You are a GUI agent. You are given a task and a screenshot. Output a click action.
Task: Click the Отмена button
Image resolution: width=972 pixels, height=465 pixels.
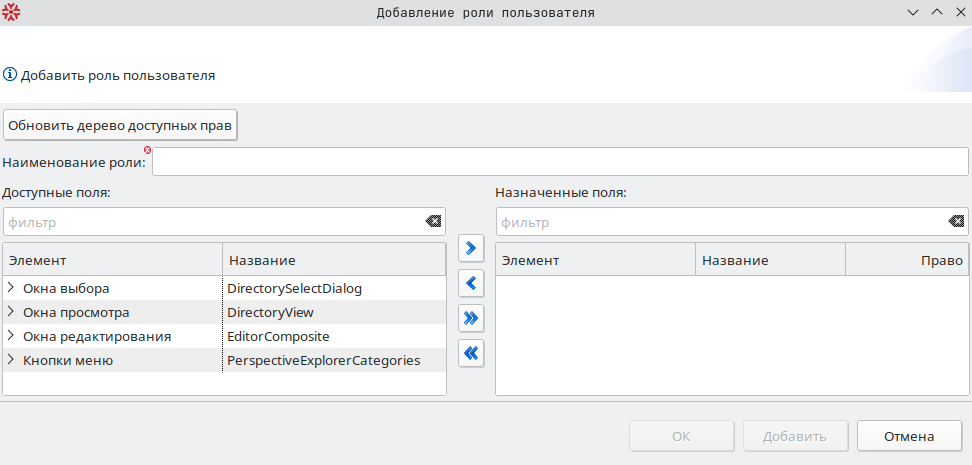[909, 436]
